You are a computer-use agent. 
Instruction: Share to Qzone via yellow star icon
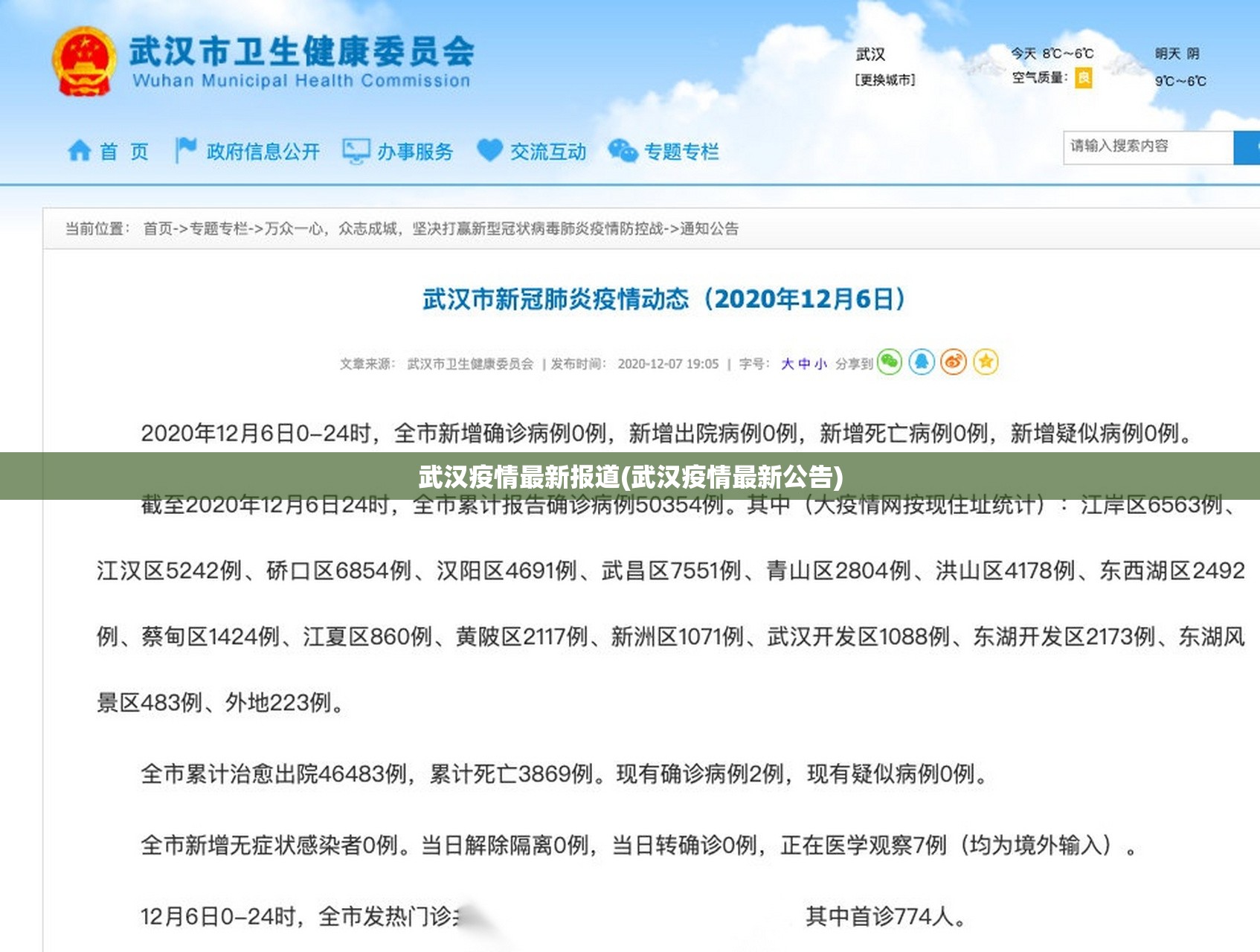coord(986,362)
